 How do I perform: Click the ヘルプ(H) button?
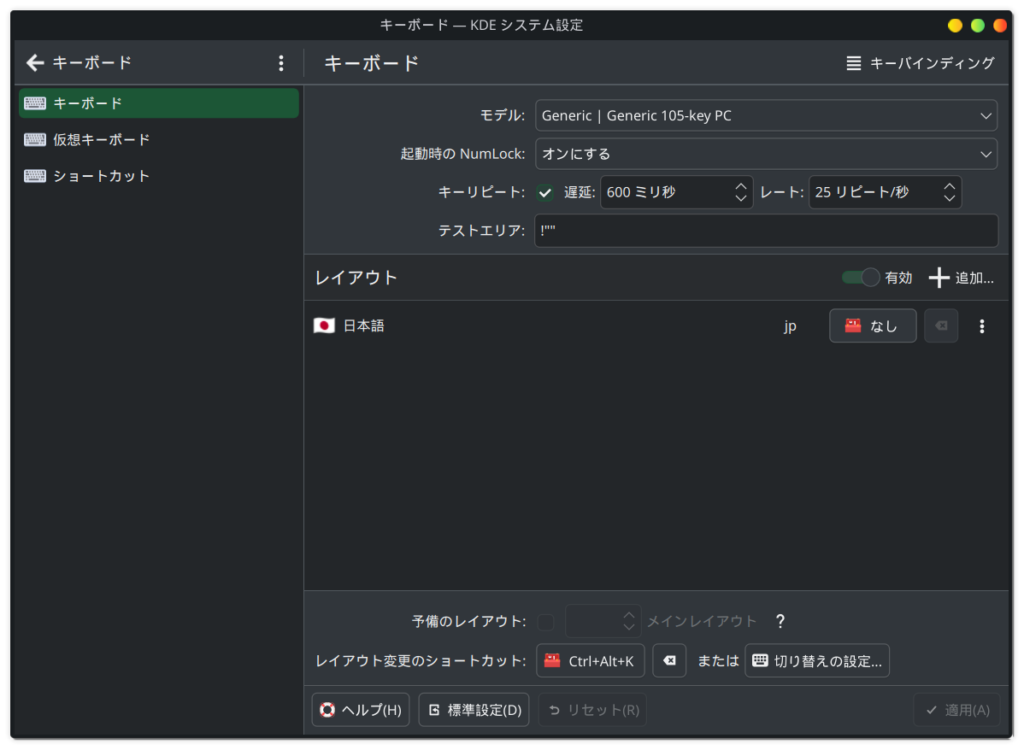360,710
